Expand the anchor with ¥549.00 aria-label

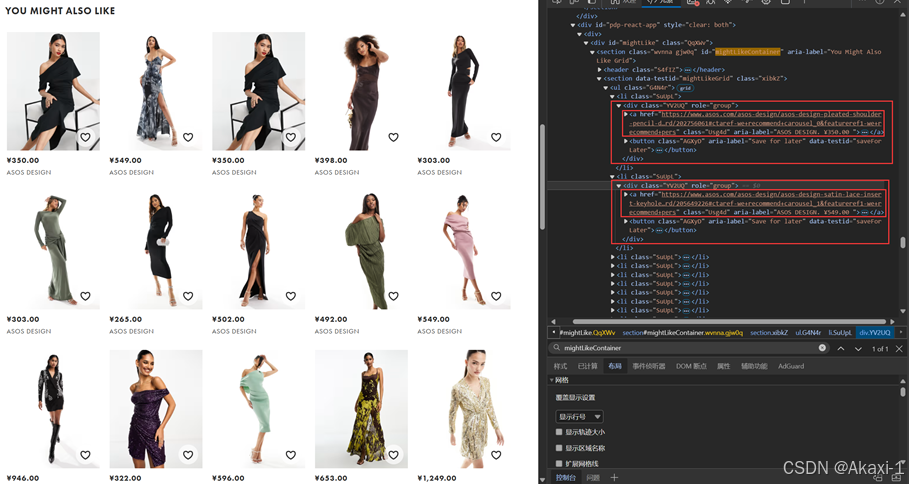click(626, 194)
